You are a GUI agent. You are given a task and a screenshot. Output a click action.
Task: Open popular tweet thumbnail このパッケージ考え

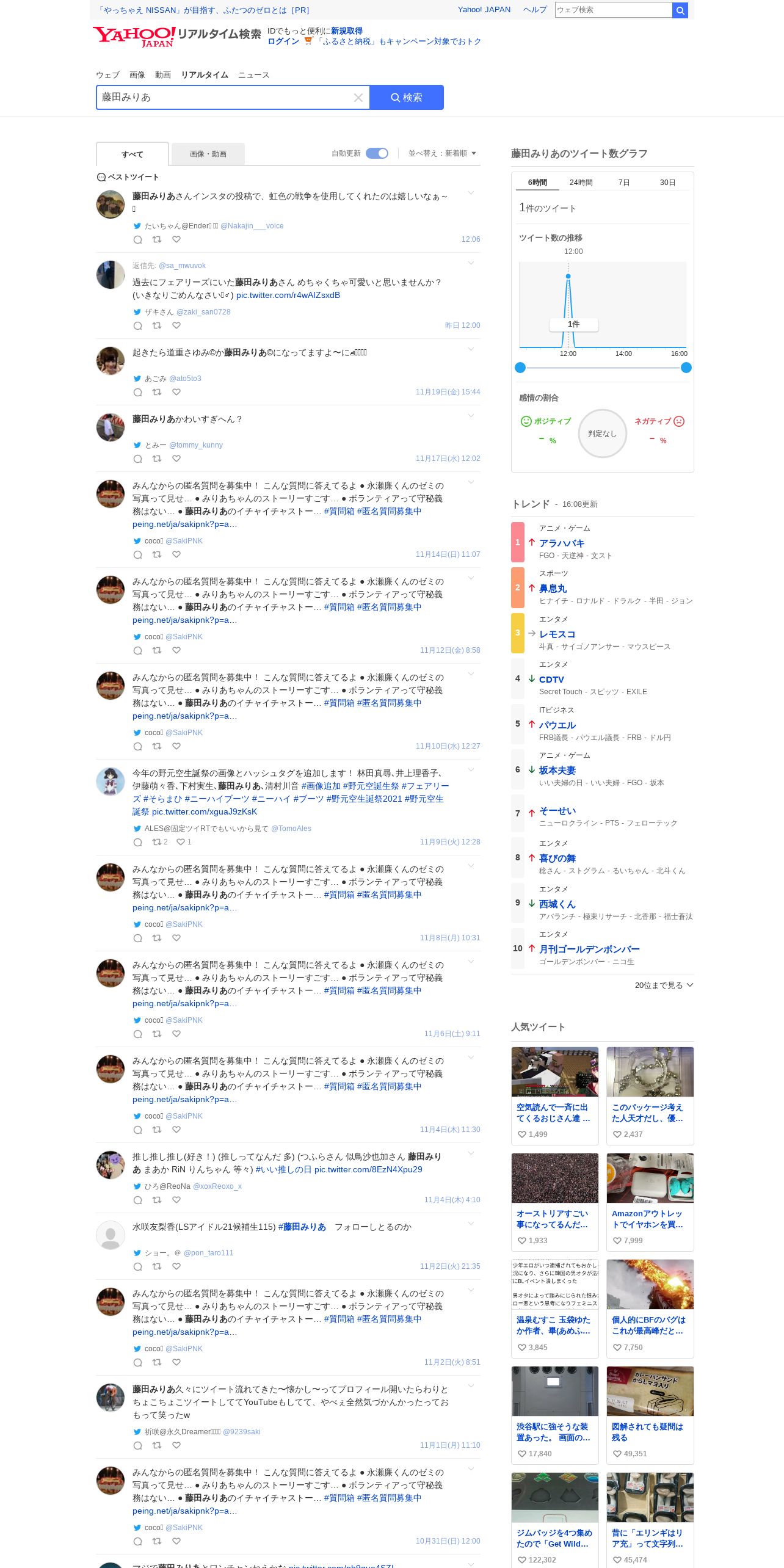(650, 1072)
